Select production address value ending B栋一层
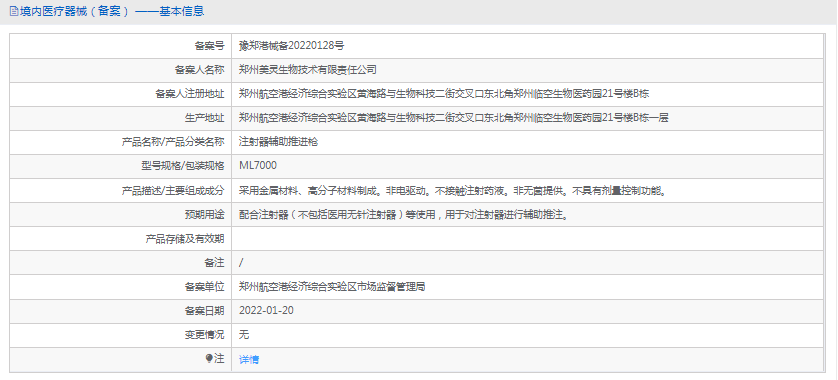Screen dimensions: 838x380 coord(454,118)
